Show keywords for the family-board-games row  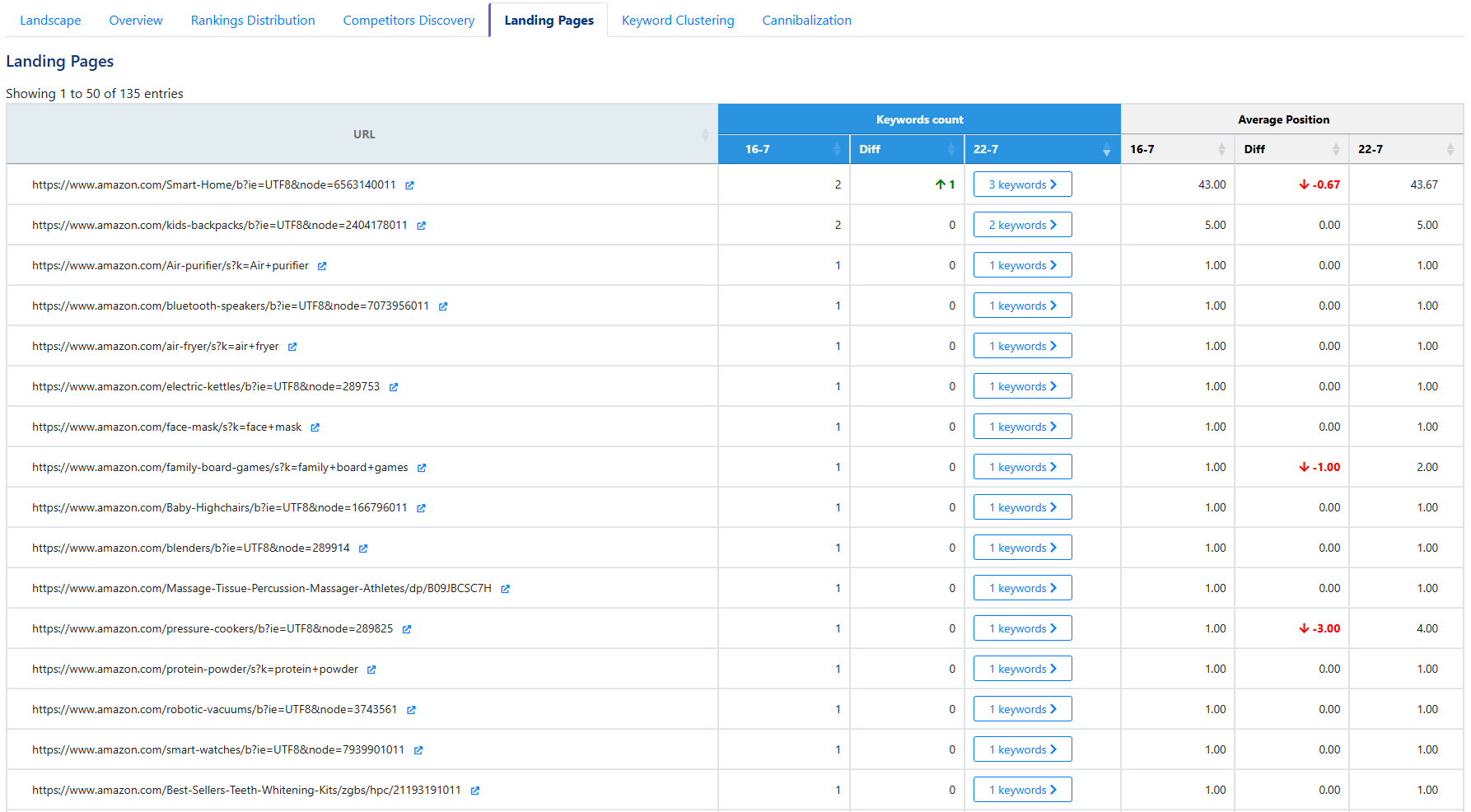point(1022,467)
